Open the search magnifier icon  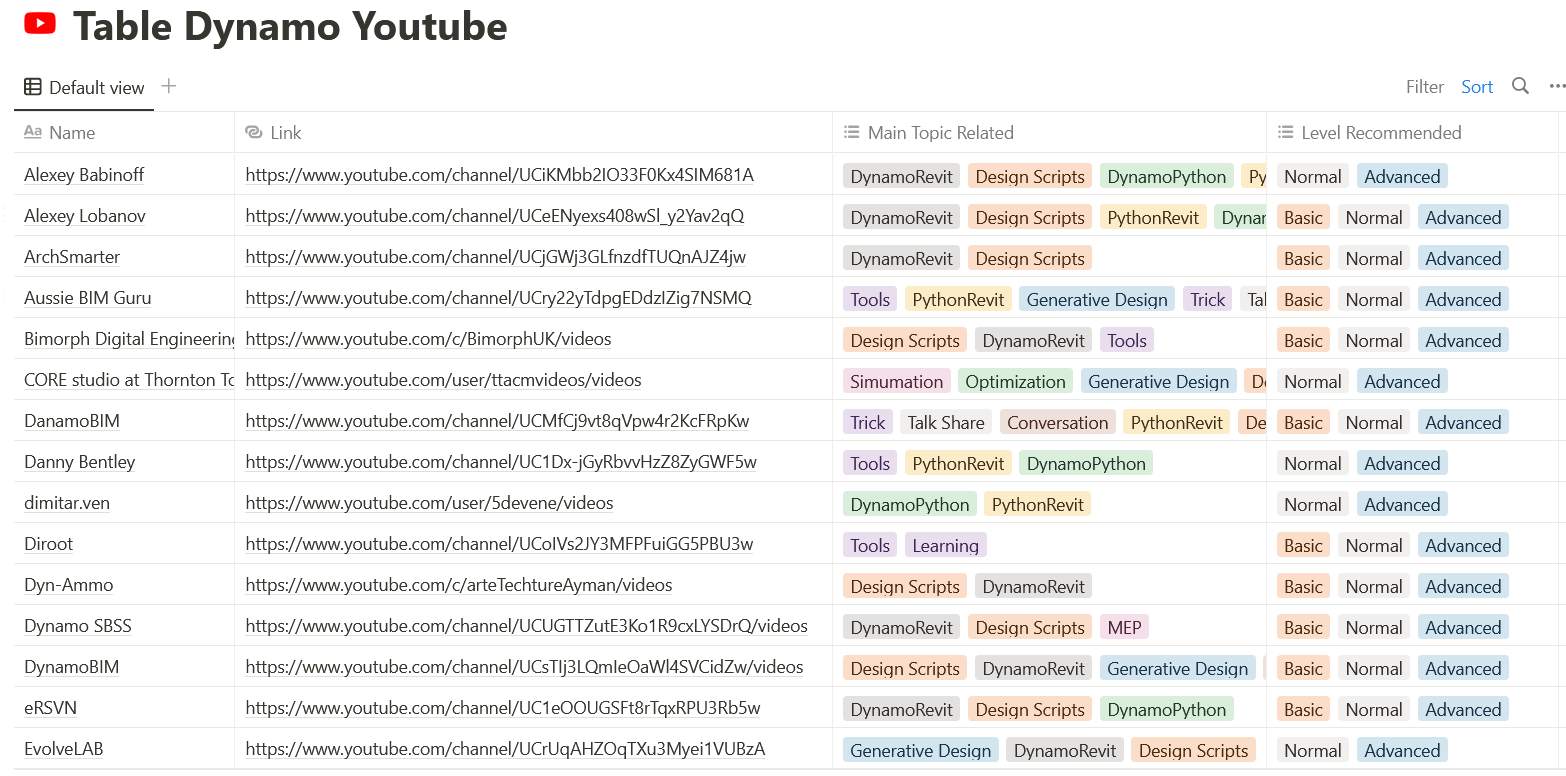1520,86
